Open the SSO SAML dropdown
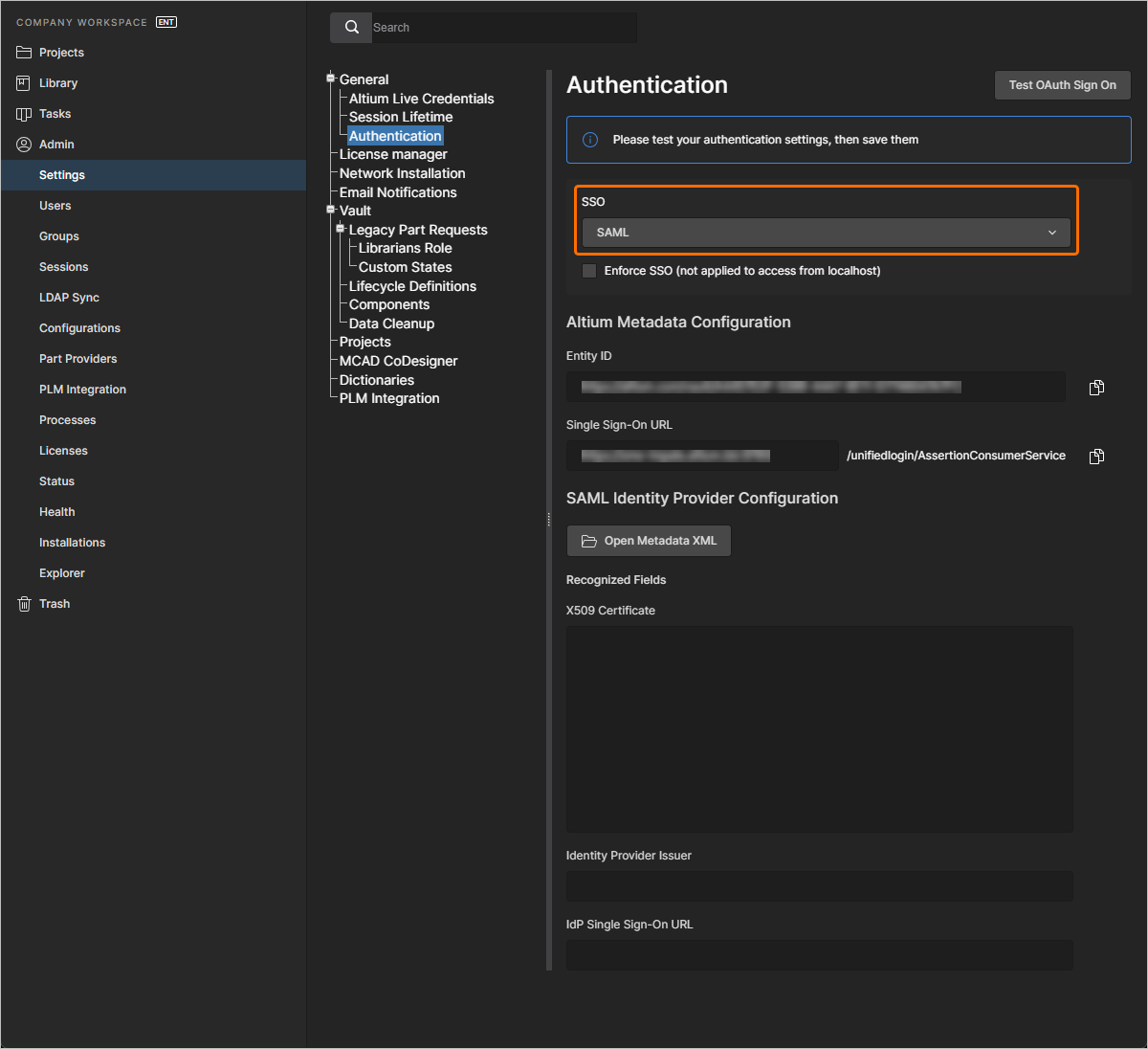Image resolution: width=1148 pixels, height=1049 pixels. (x=826, y=233)
